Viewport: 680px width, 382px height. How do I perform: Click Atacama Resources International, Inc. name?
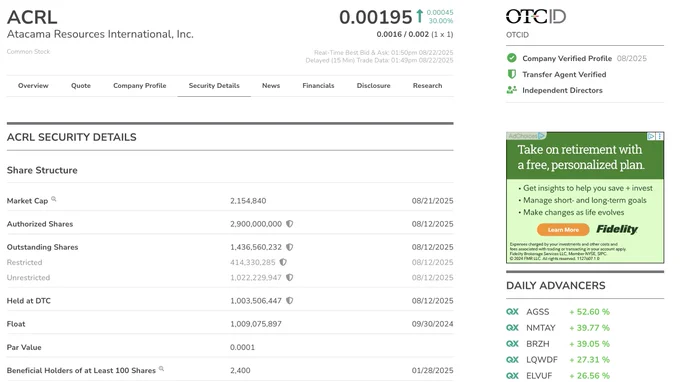point(100,34)
